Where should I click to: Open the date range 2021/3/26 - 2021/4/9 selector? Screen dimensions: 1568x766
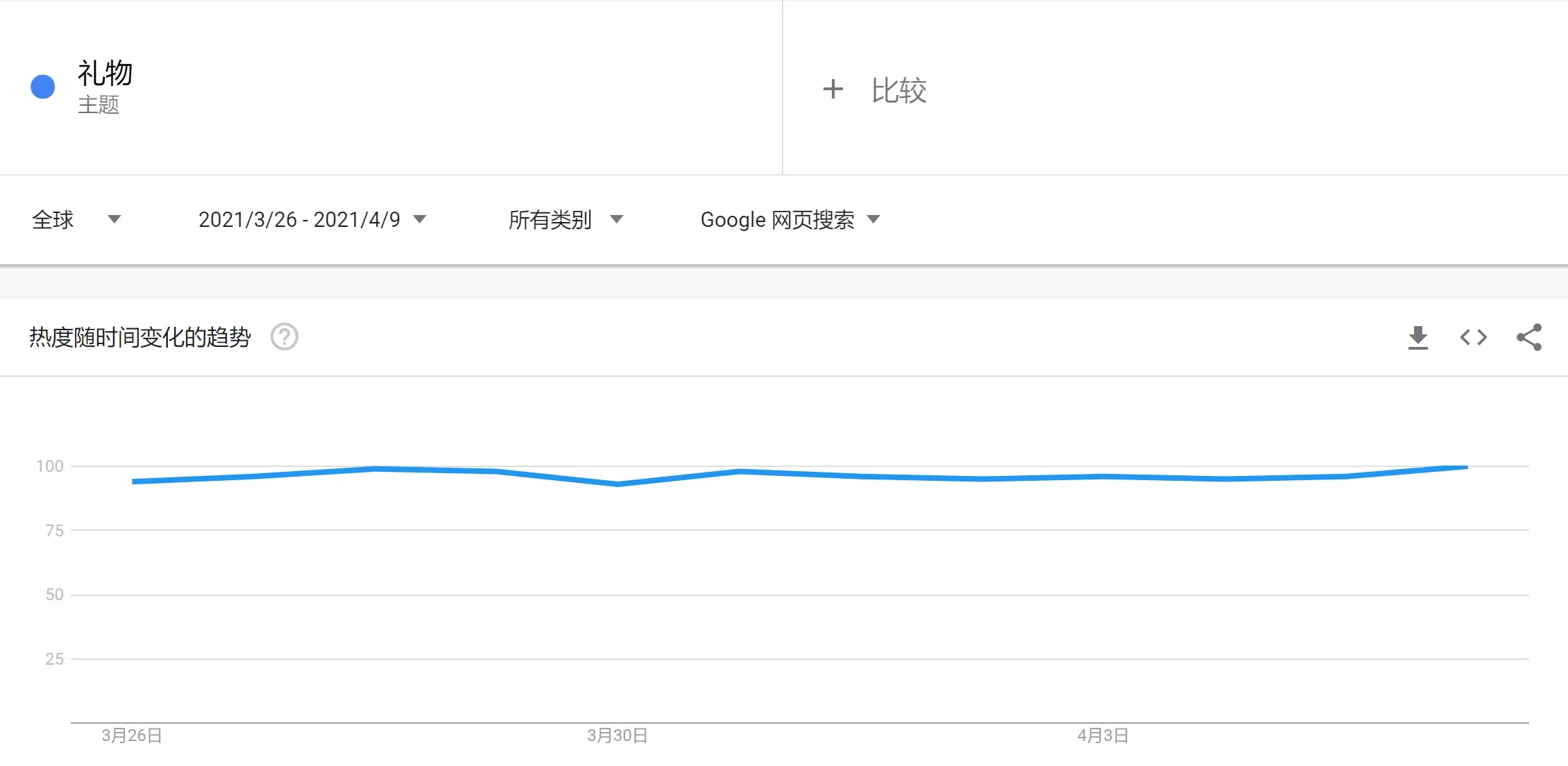300,219
